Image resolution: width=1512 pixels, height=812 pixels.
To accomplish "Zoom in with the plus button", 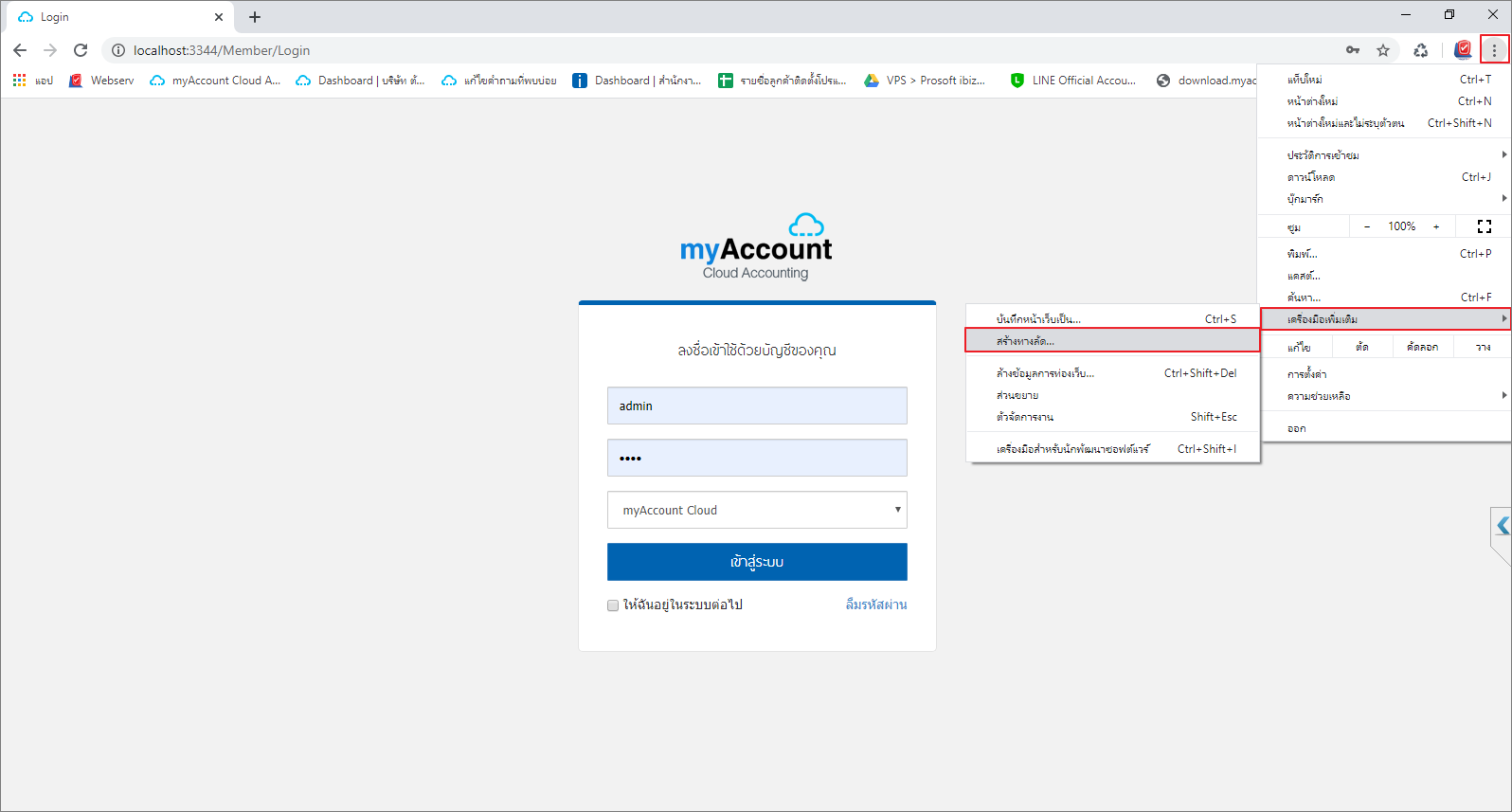I will (x=1436, y=226).
